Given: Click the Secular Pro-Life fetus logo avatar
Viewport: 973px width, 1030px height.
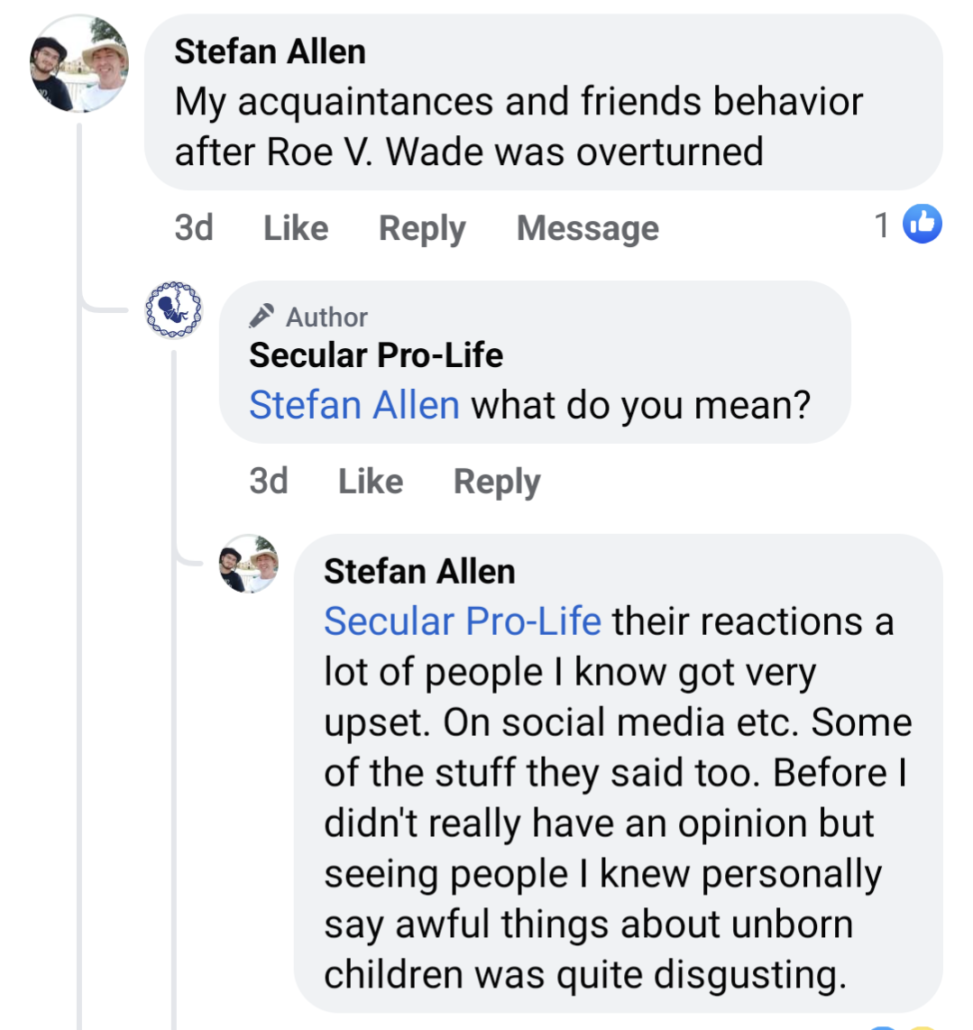Looking at the screenshot, I should (173, 309).
